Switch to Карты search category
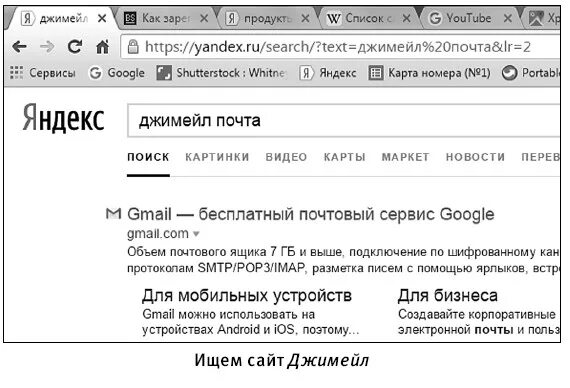The height and width of the screenshot is (388, 570). tap(345, 157)
